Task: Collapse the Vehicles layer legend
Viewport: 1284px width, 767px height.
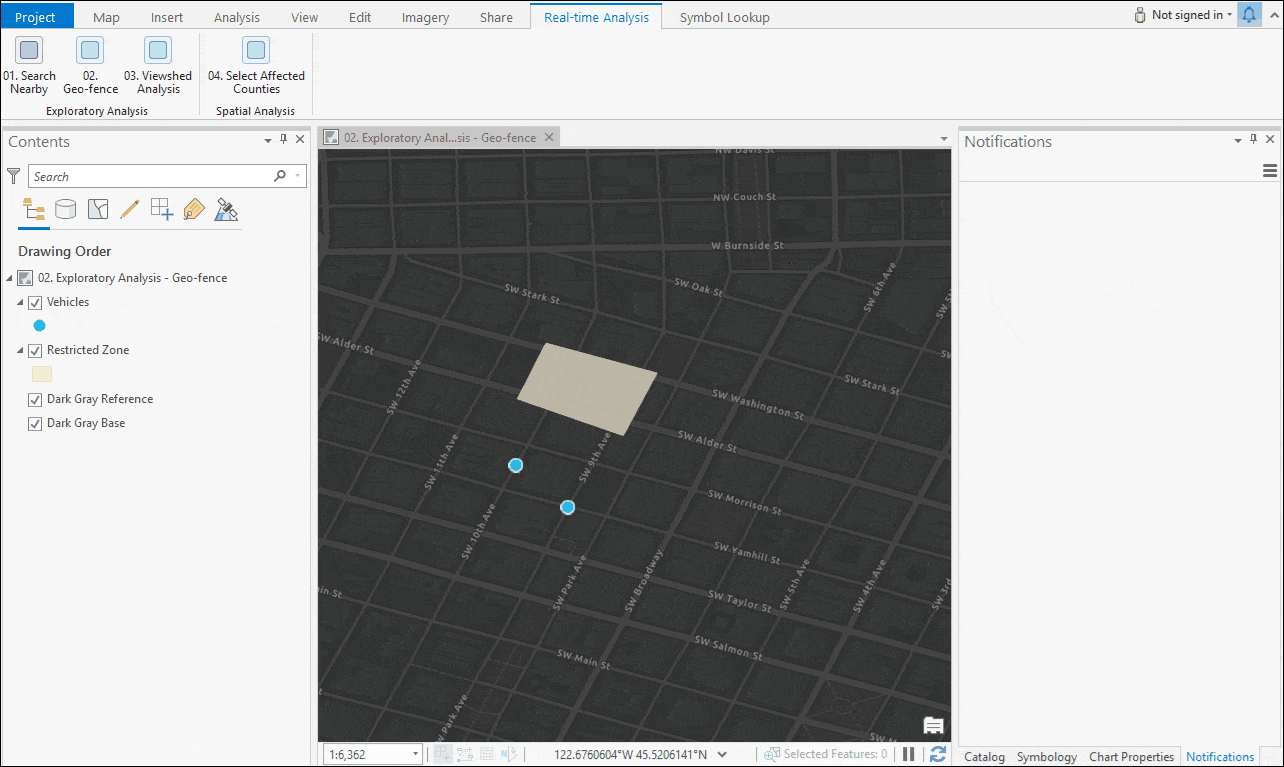Action: (x=20, y=302)
